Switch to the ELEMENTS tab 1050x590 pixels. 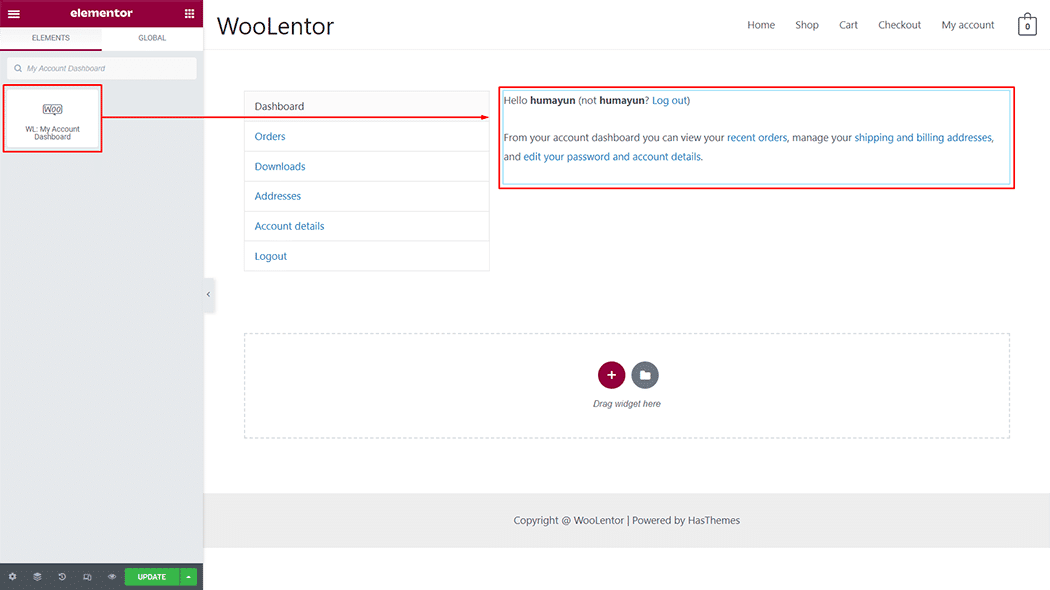pyautogui.click(x=51, y=38)
